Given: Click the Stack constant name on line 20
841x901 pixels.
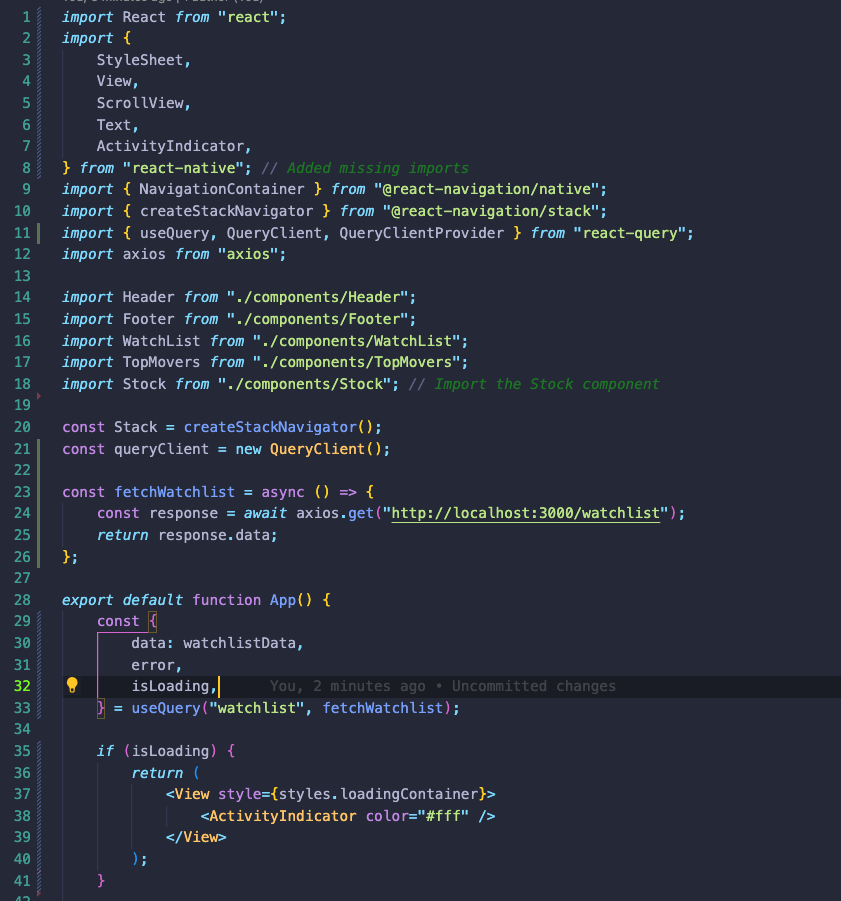Looking at the screenshot, I should coord(136,427).
